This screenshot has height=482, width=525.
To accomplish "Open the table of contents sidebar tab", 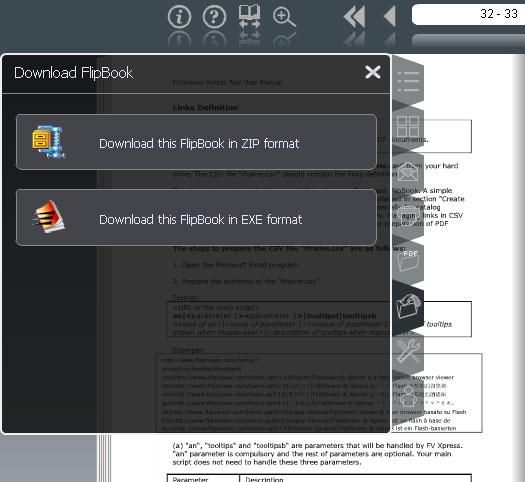I will pos(408,81).
